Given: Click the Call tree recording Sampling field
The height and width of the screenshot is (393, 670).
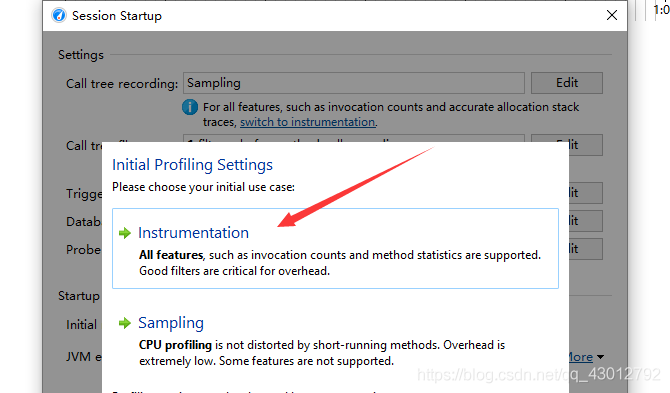Looking at the screenshot, I should tap(354, 83).
